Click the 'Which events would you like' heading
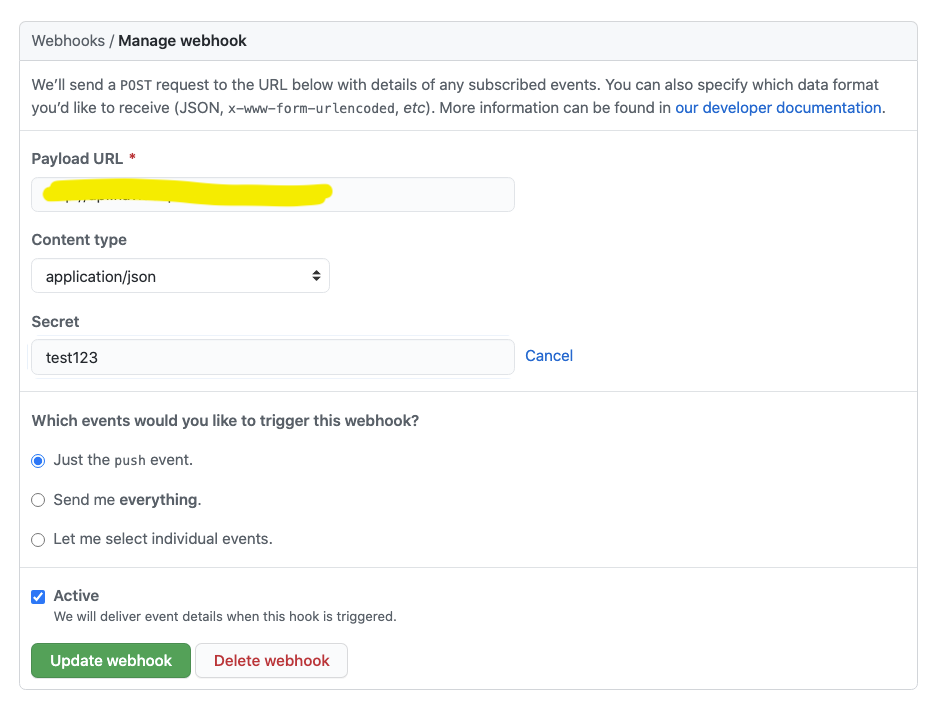 (225, 421)
